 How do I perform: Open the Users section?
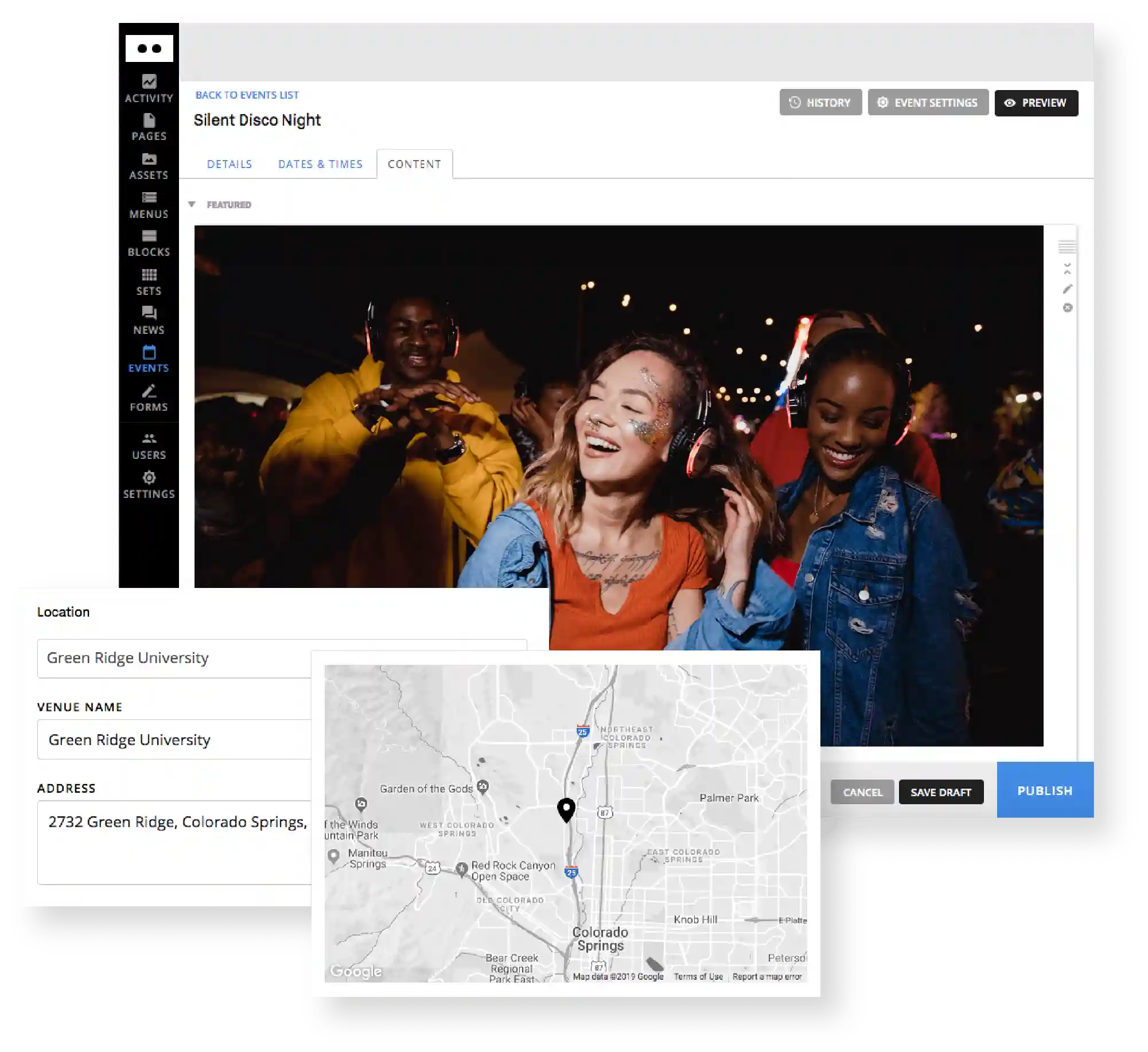coord(149,446)
